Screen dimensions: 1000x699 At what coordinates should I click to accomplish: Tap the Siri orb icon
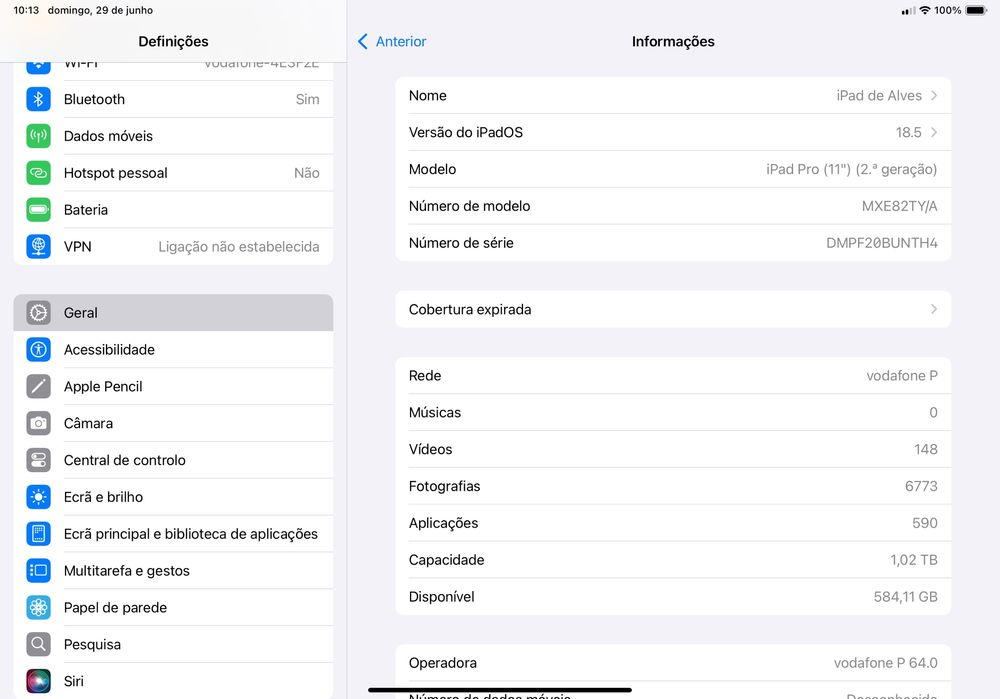38,681
